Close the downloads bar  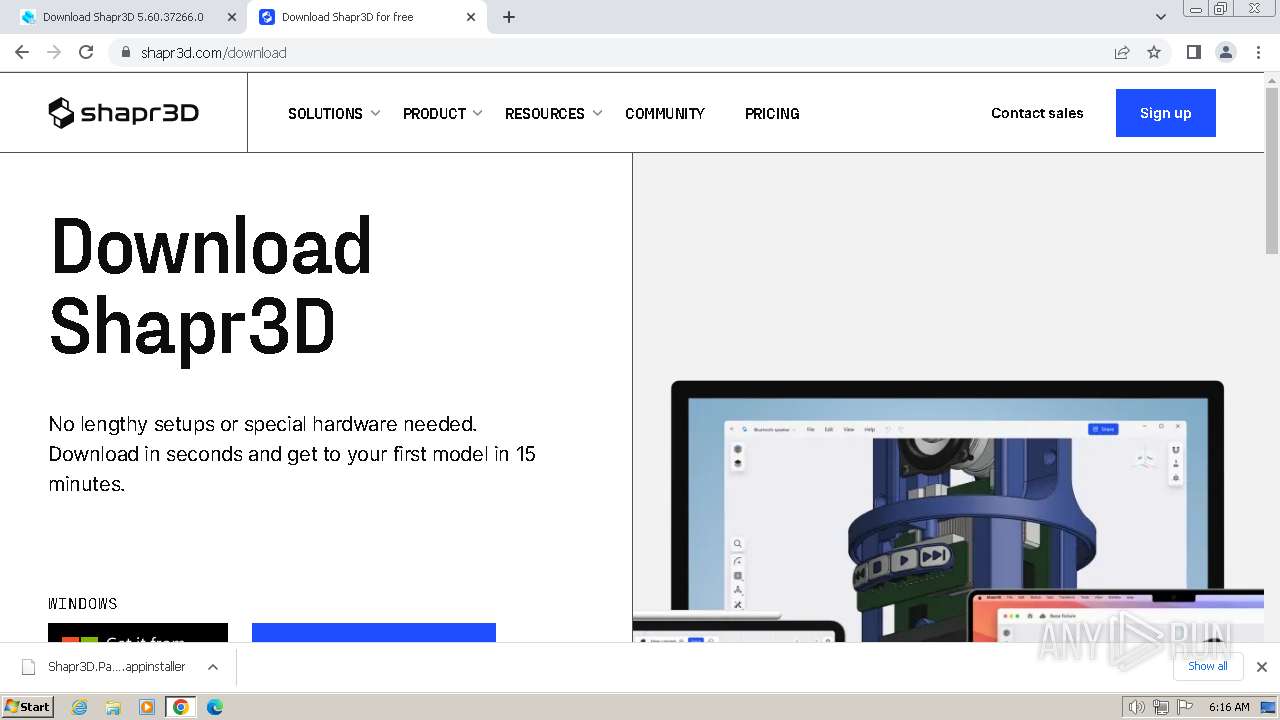pos(1262,667)
